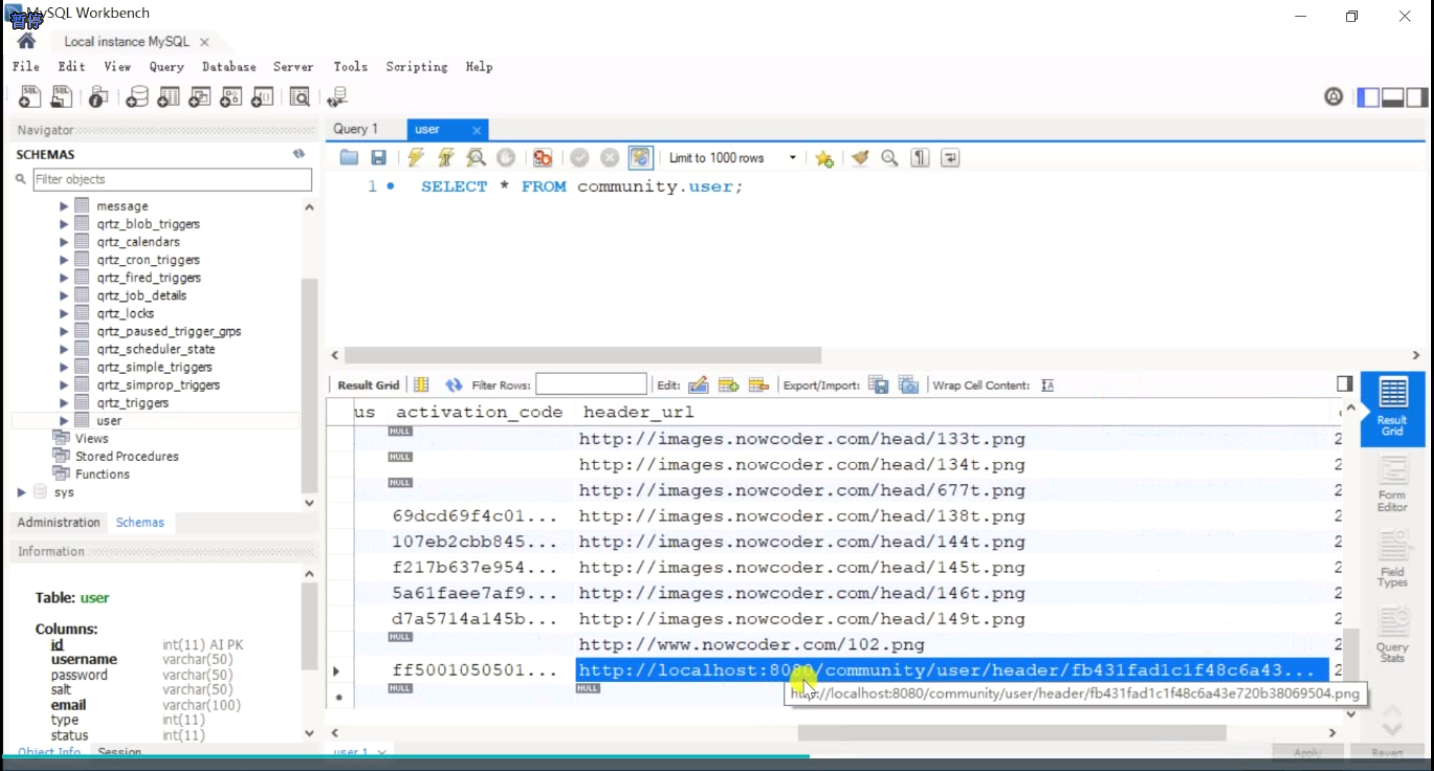Viewport: 1434px width, 771px height.
Task: Open find panel magnifier icon in editor
Action: tap(889, 158)
